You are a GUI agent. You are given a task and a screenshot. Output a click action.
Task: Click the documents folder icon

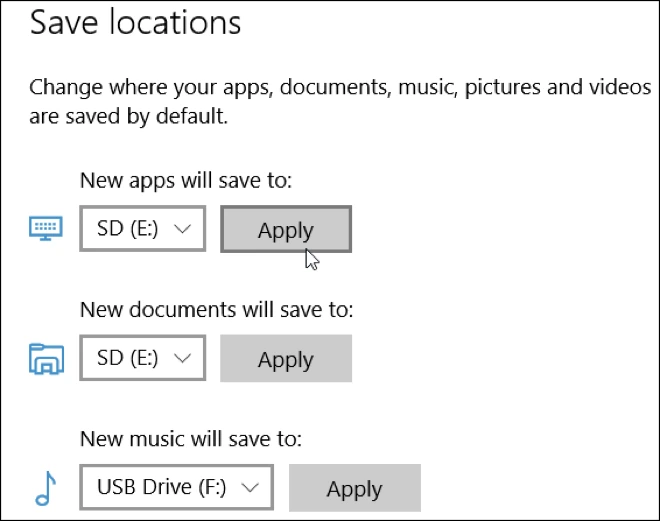pyautogui.click(x=46, y=358)
